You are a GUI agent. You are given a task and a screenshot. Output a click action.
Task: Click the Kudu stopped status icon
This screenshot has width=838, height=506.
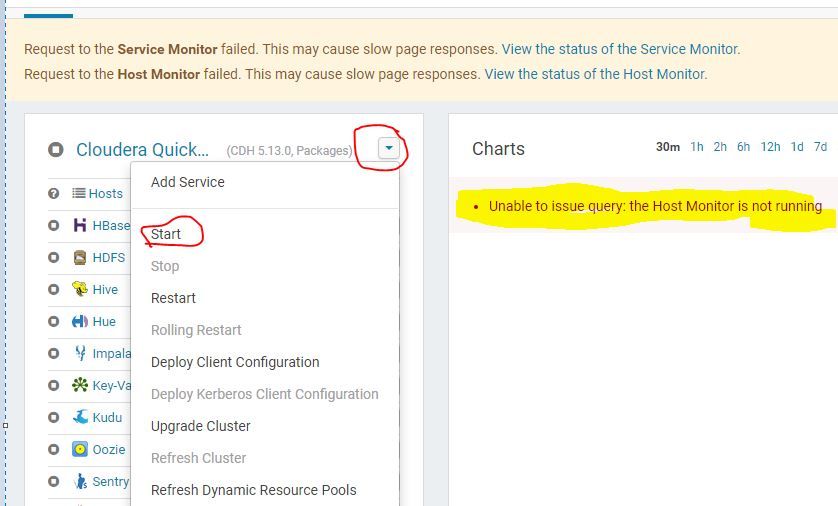tap(53, 418)
